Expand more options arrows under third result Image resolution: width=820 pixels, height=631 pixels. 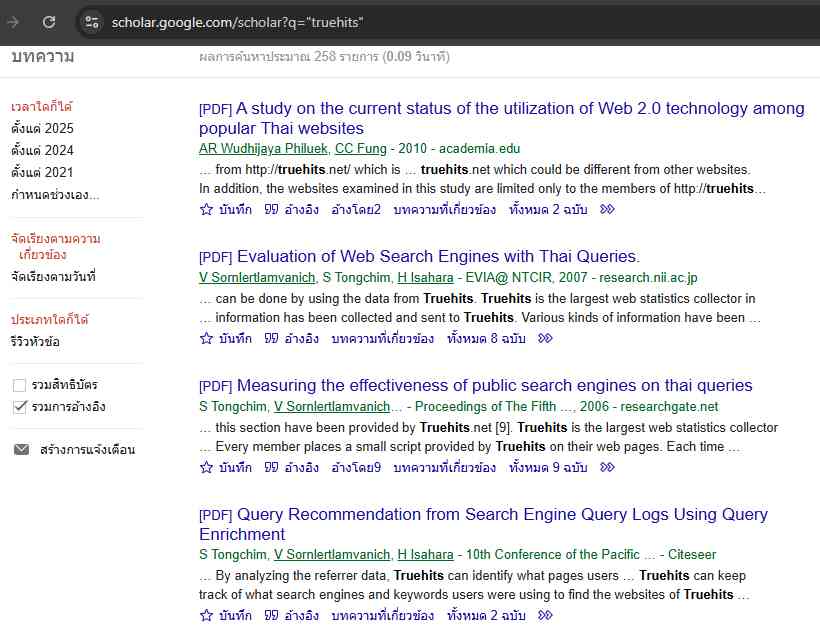point(607,467)
